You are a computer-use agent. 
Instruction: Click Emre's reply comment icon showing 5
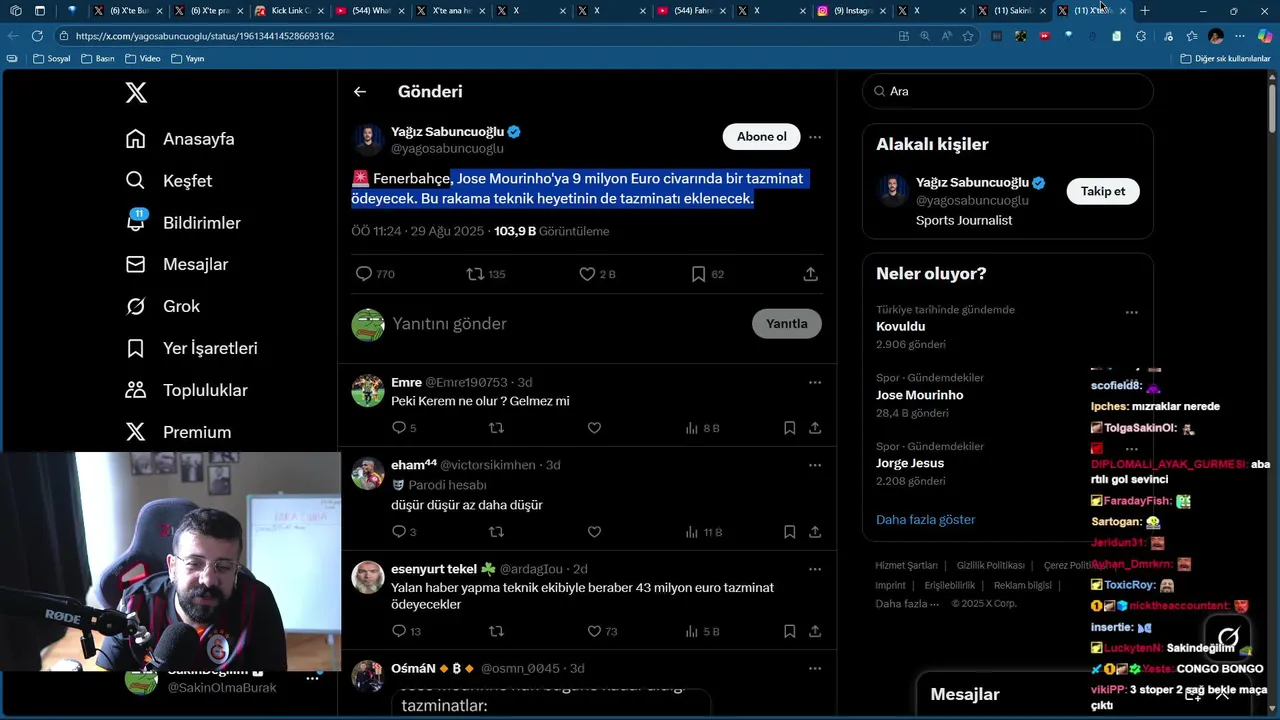[404, 428]
